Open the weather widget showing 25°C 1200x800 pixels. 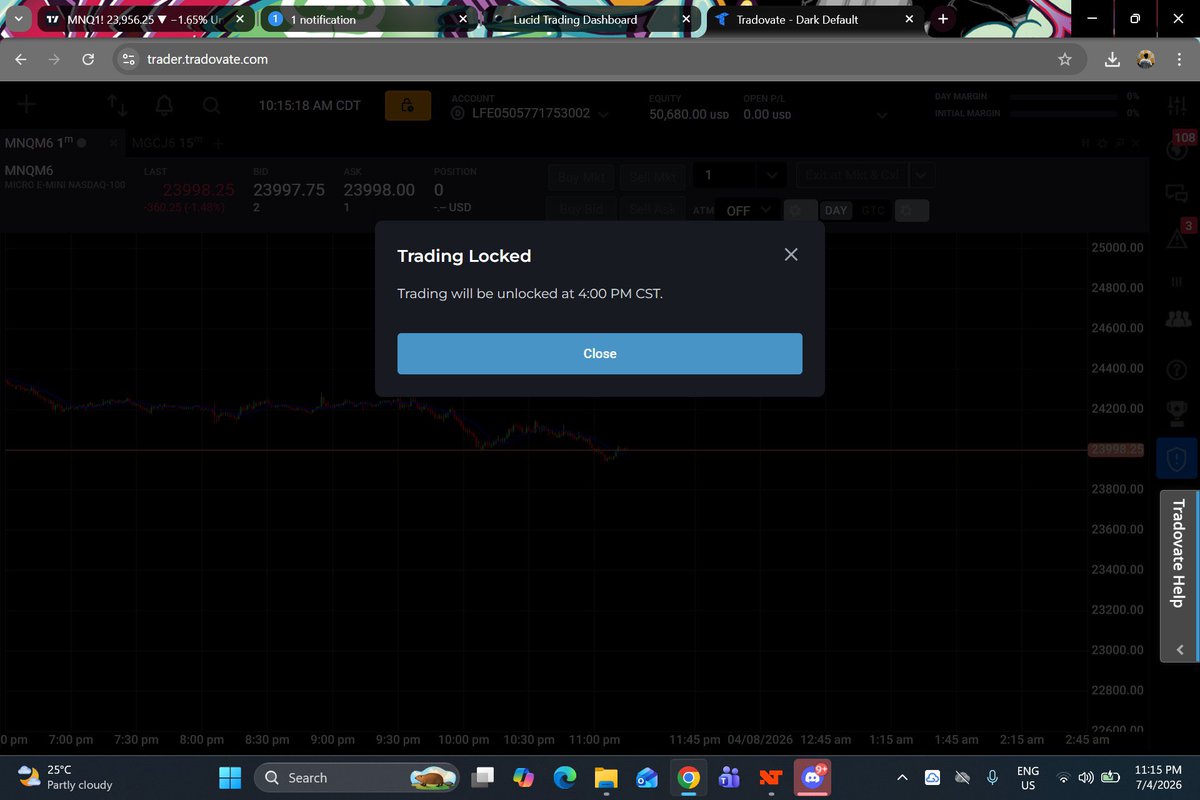65,777
